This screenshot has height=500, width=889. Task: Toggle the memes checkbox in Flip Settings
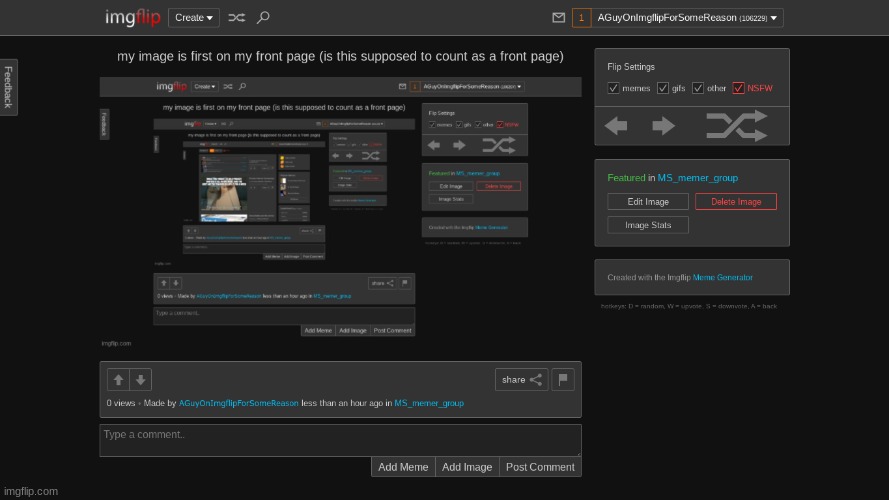click(x=613, y=88)
